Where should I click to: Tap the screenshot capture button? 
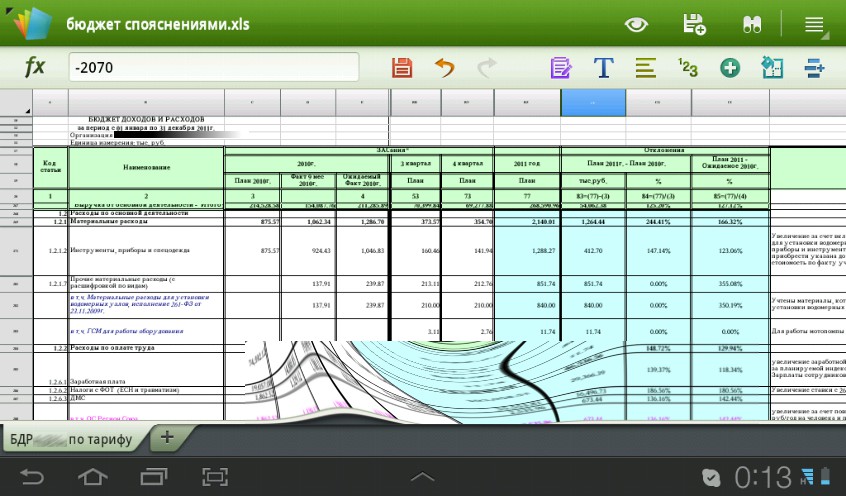point(215,477)
